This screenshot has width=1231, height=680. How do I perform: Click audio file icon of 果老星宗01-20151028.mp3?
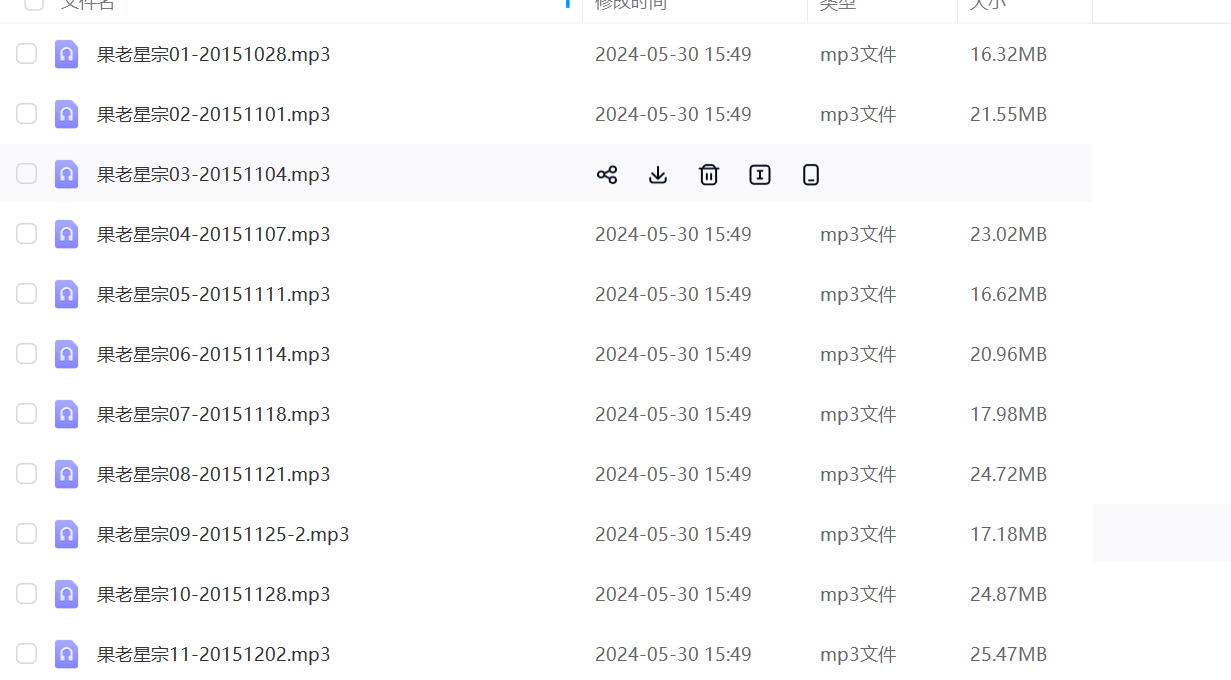point(67,54)
